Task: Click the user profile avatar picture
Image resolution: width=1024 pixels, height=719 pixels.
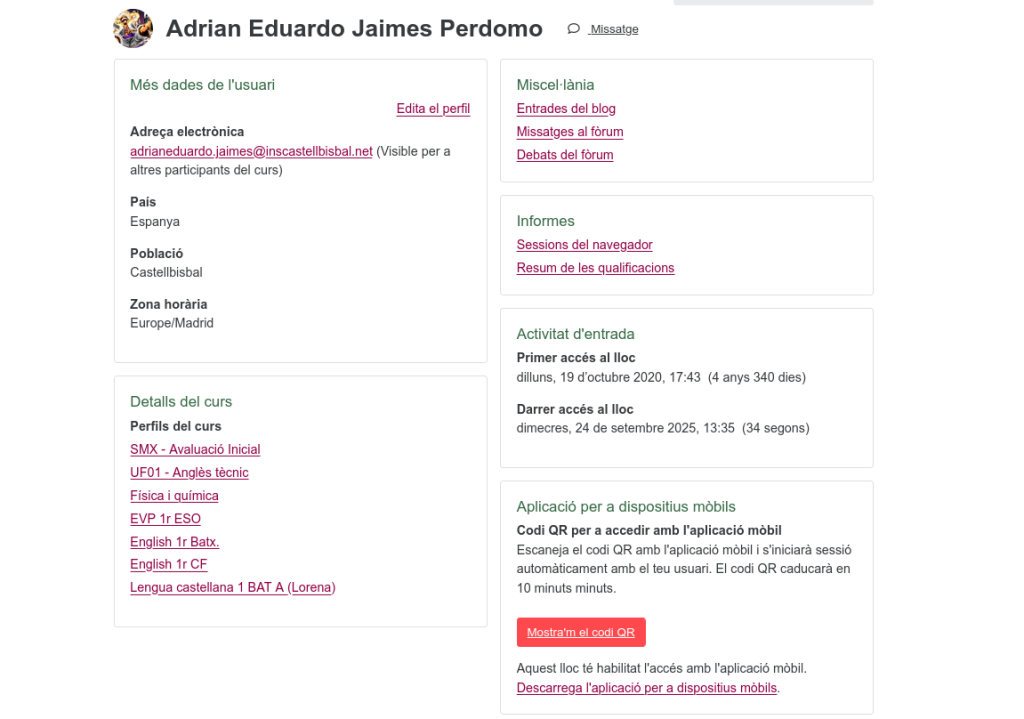Action: click(133, 29)
